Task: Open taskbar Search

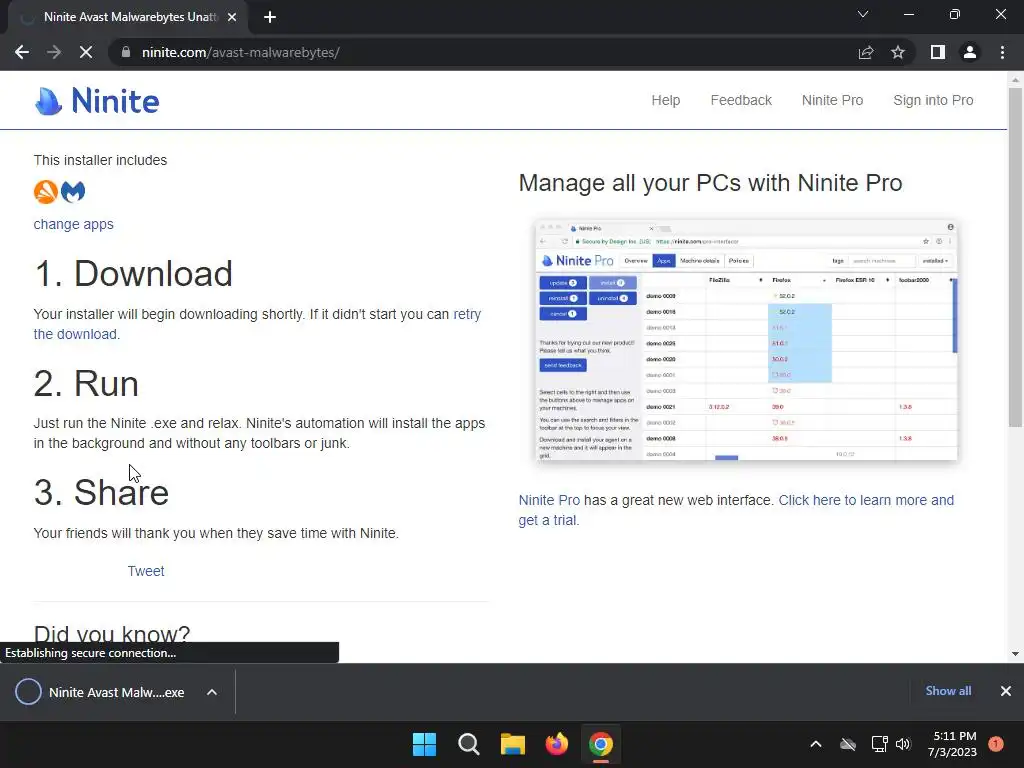Action: 468,744
